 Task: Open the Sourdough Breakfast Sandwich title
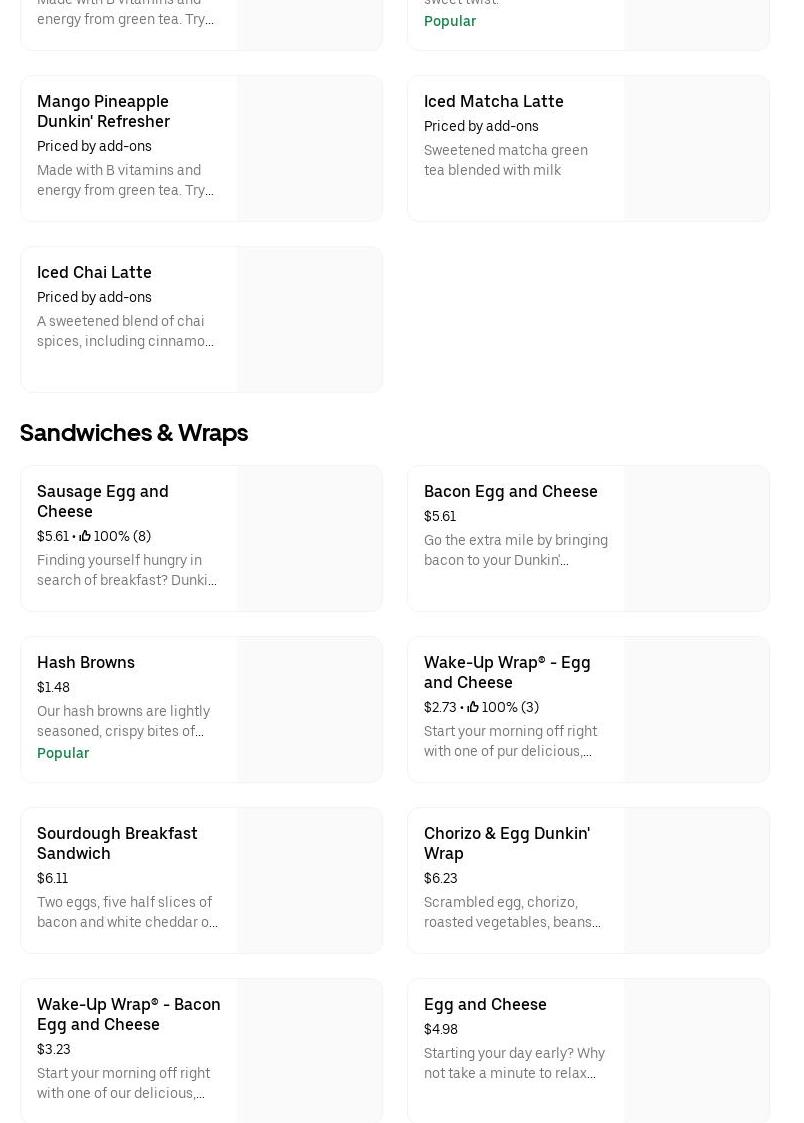(117, 843)
